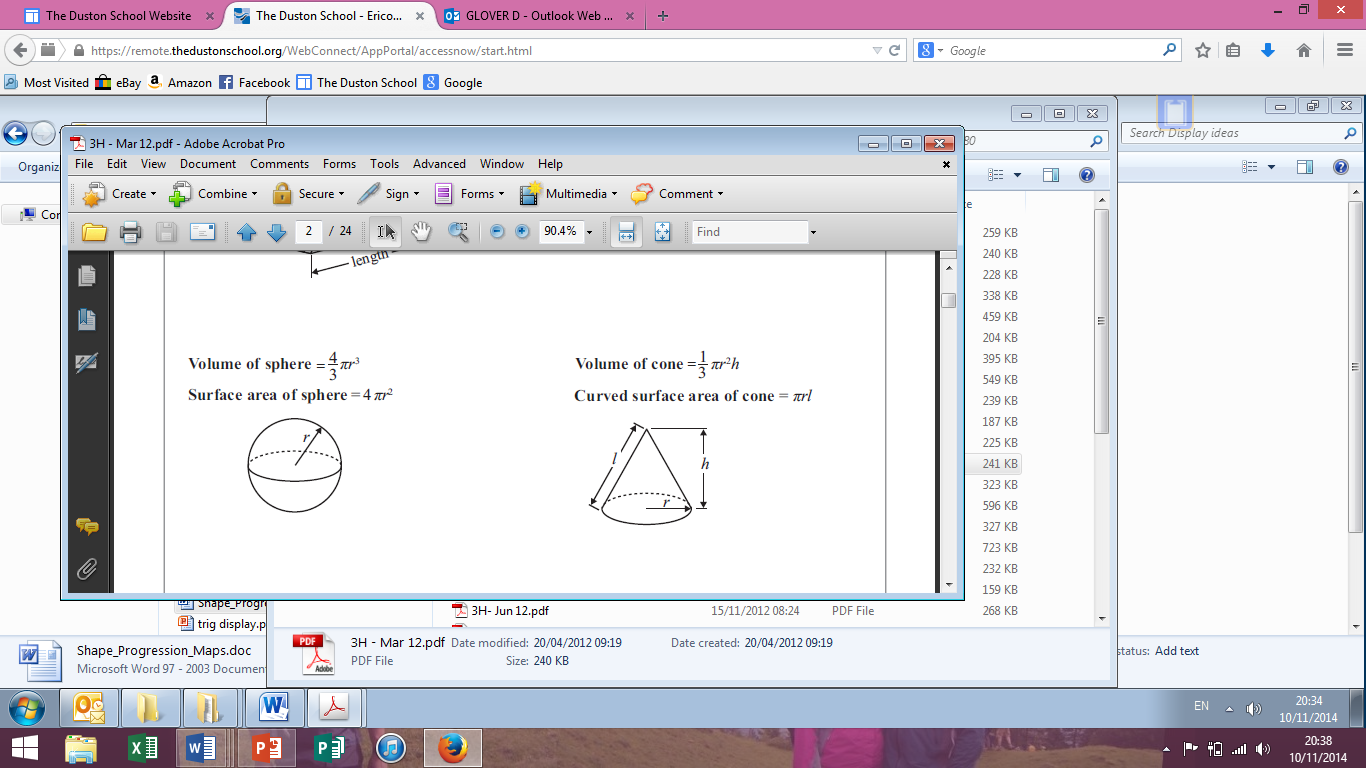This screenshot has width=1366, height=768.
Task: Open the Combine dropdown menu
Action: [214, 194]
